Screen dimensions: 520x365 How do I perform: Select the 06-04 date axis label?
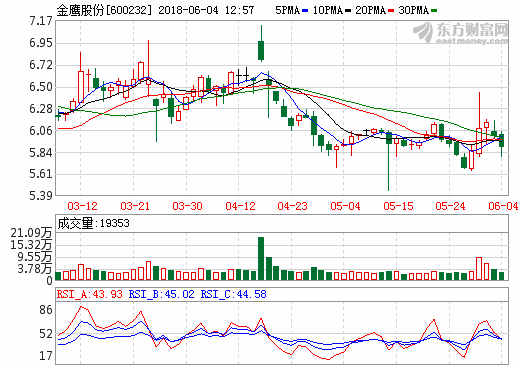click(503, 206)
